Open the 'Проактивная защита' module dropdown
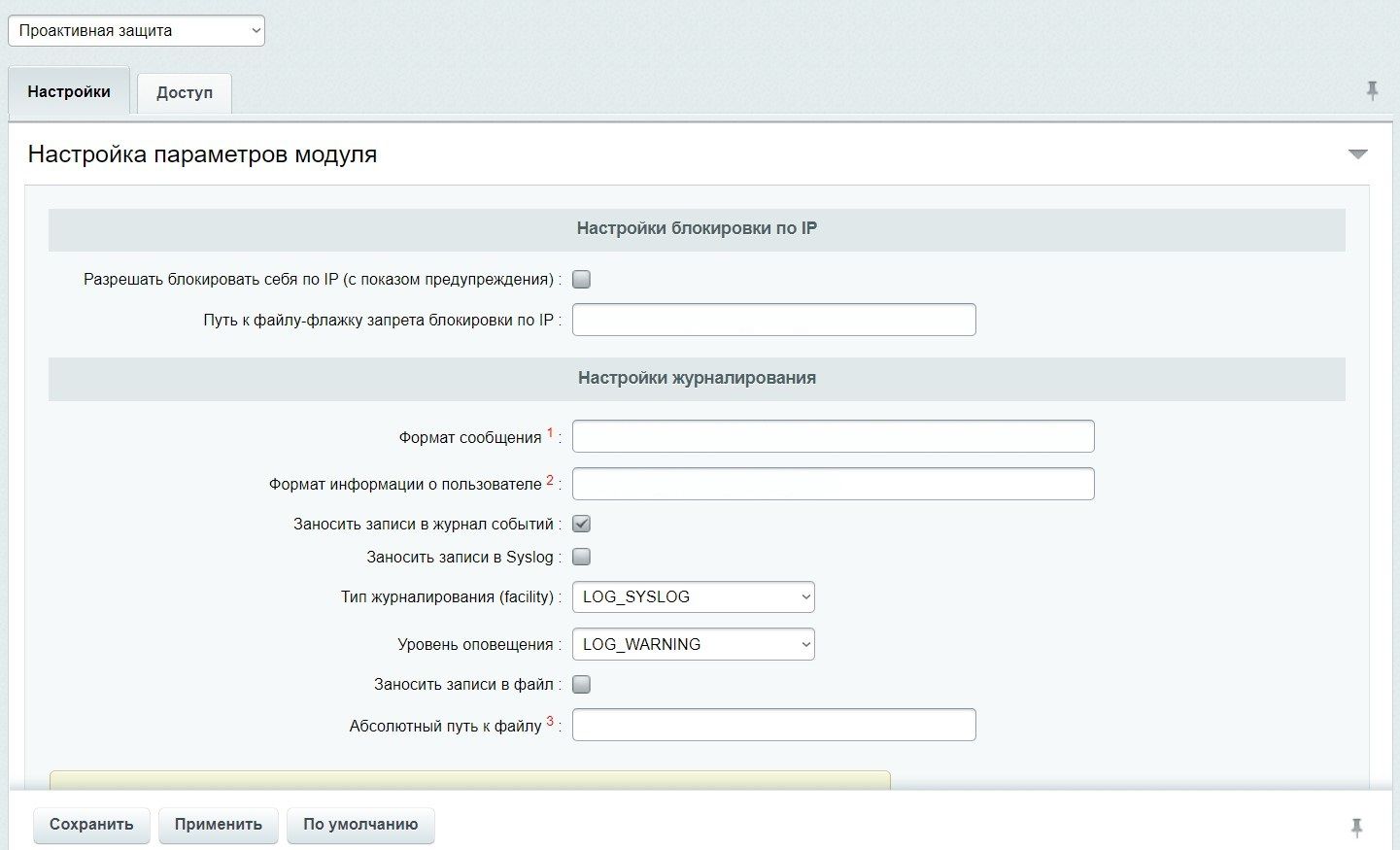The image size is (1400, 850). coord(136,31)
